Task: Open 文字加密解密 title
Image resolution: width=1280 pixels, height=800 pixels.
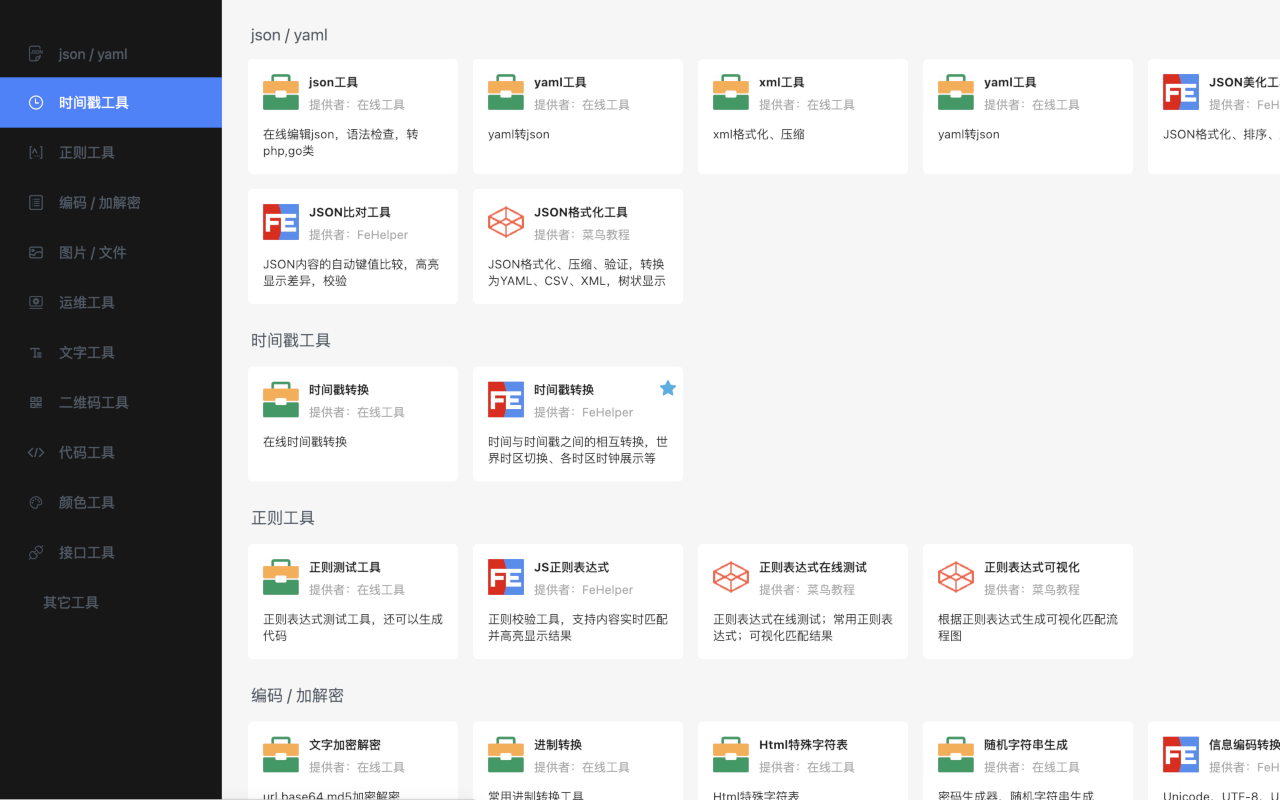Action: click(x=345, y=744)
